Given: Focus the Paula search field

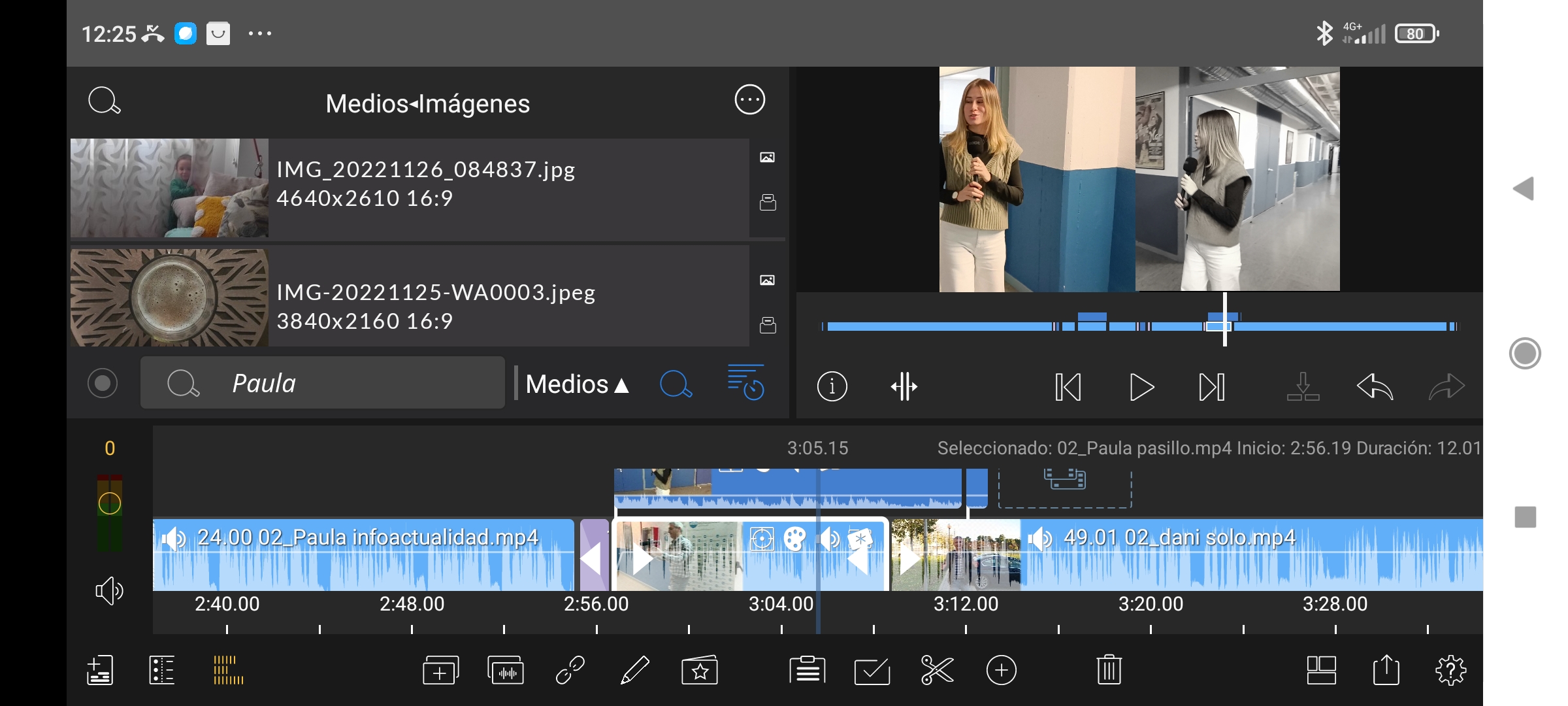Looking at the screenshot, I should (322, 383).
